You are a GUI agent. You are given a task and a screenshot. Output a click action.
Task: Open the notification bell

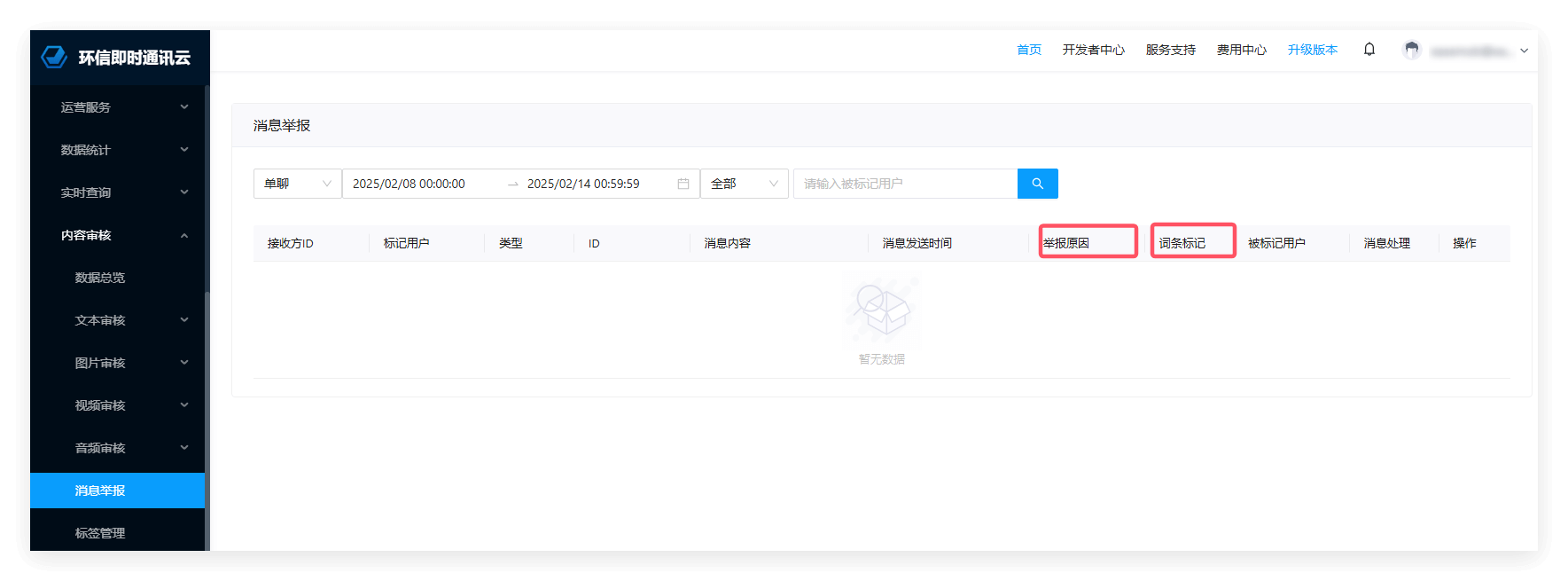coord(1369,50)
